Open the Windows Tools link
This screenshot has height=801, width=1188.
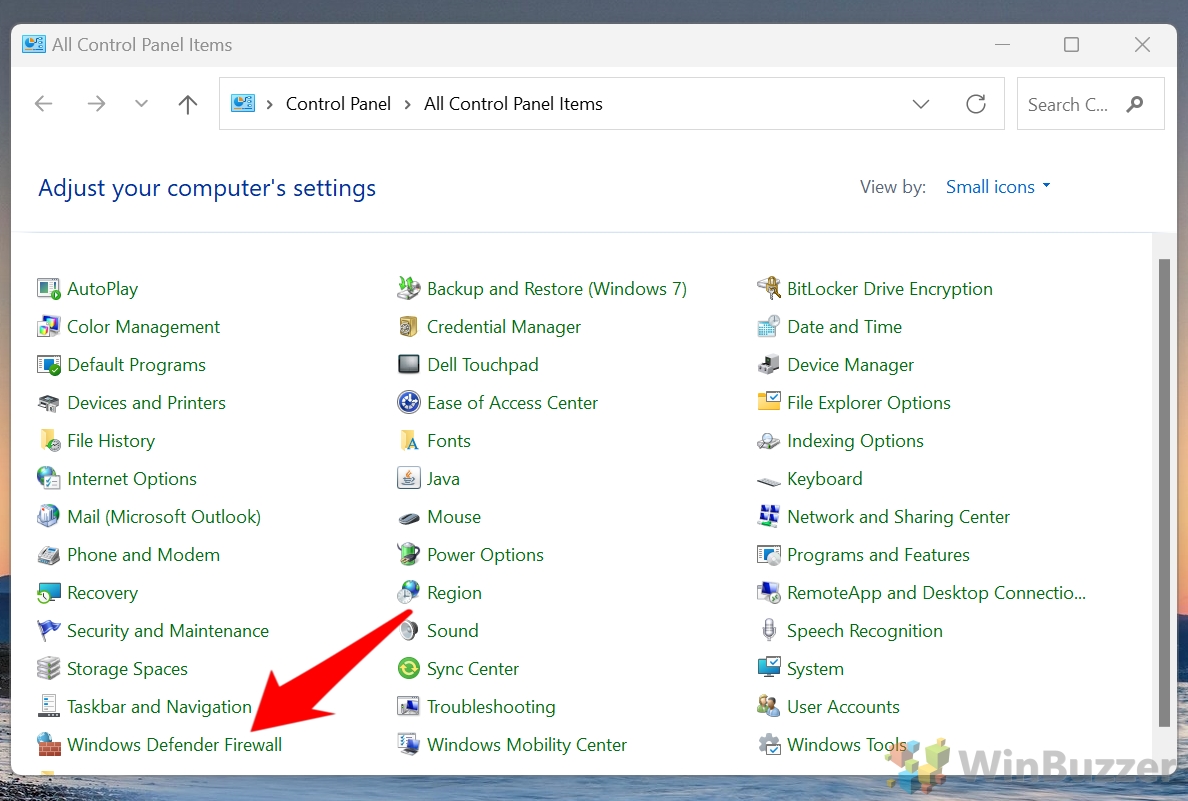click(x=846, y=744)
